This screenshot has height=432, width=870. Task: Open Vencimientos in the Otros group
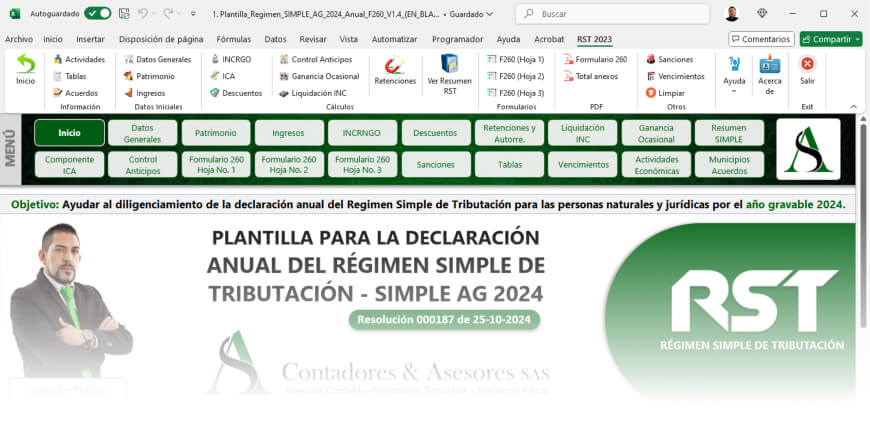(x=675, y=77)
